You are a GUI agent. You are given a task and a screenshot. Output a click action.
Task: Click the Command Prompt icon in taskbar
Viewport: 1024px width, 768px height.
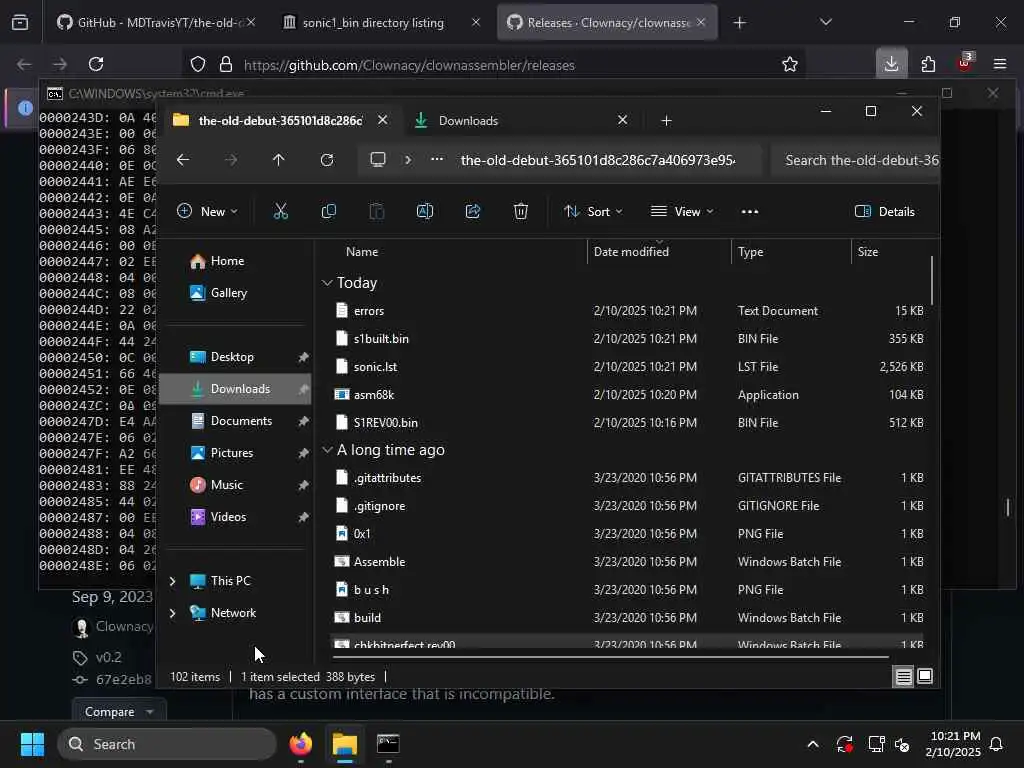[388, 744]
